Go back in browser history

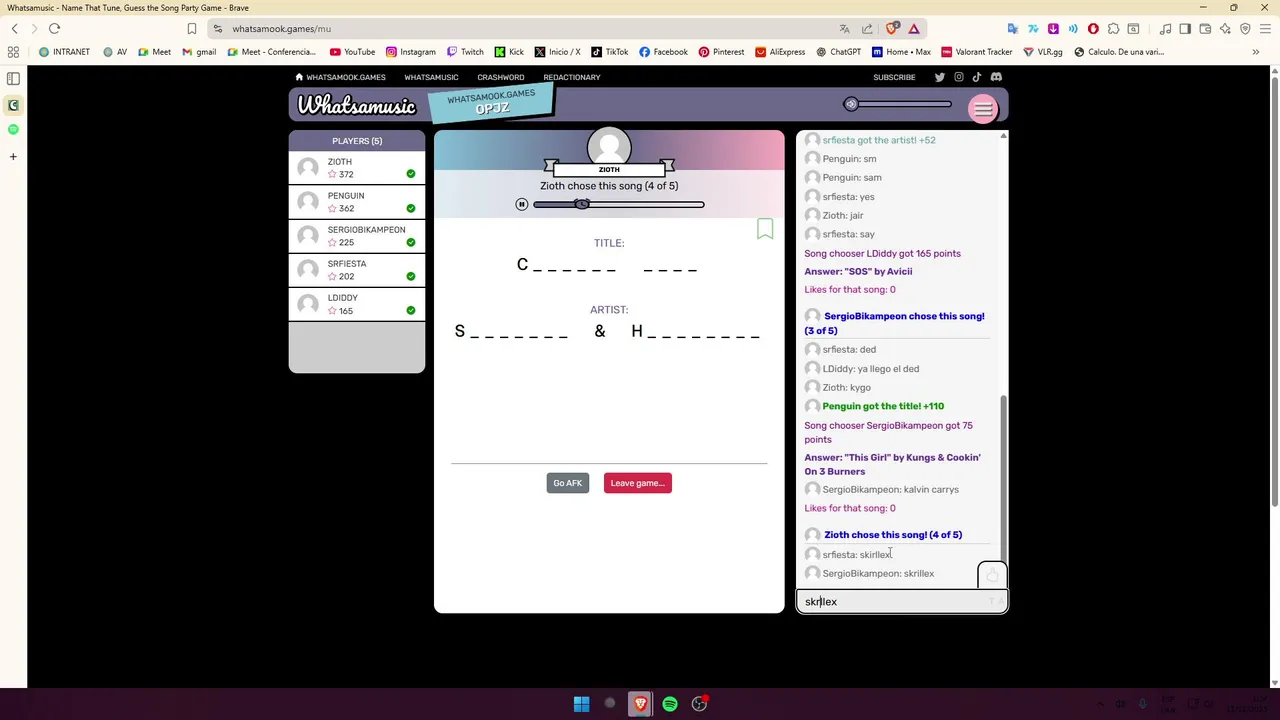click(14, 29)
